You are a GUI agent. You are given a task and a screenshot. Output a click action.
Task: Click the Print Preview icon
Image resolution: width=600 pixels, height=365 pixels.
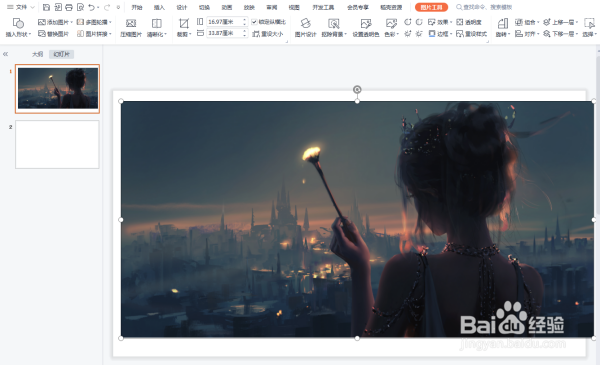click(x=80, y=7)
